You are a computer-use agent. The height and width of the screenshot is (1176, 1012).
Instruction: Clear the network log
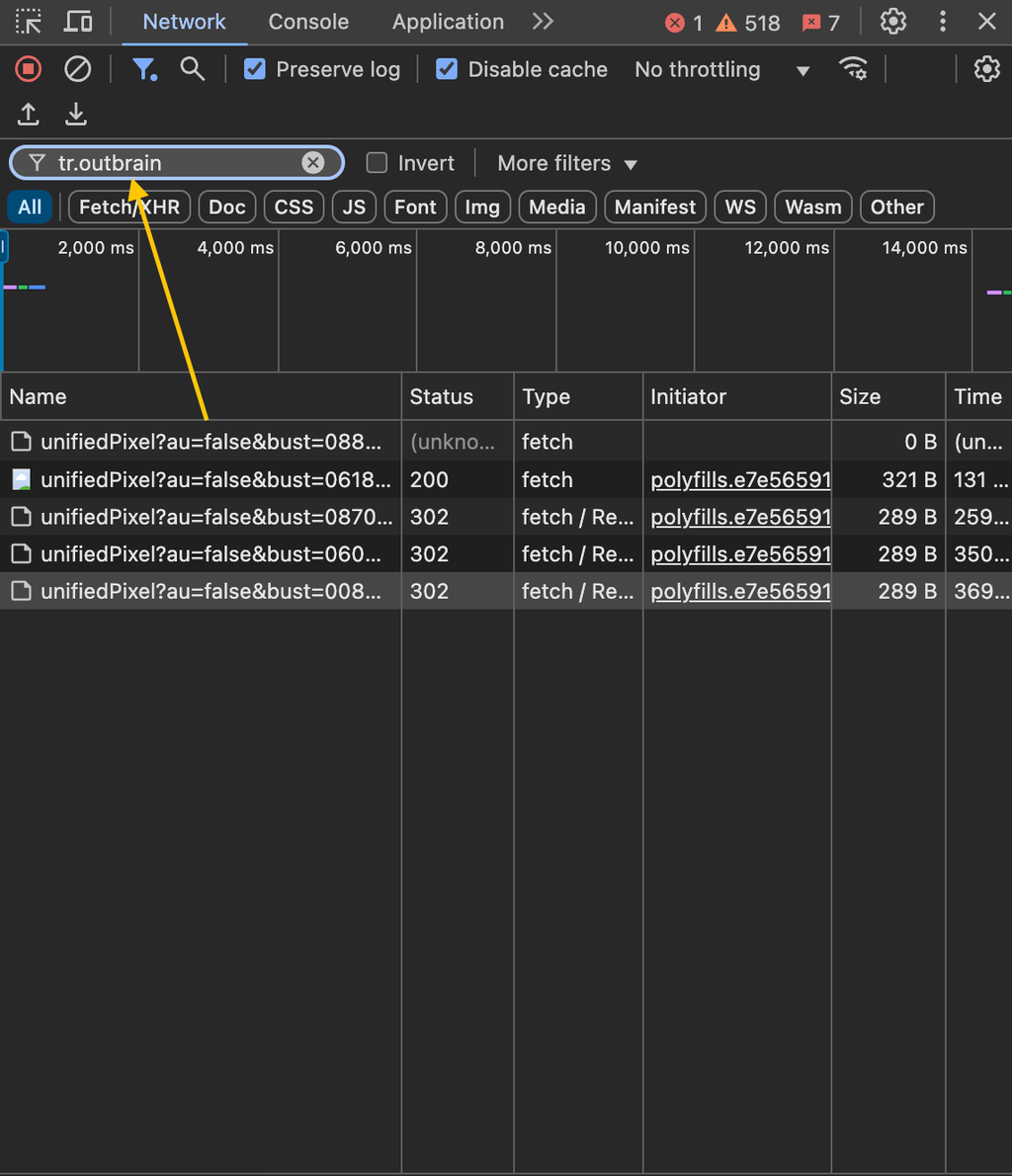point(78,69)
